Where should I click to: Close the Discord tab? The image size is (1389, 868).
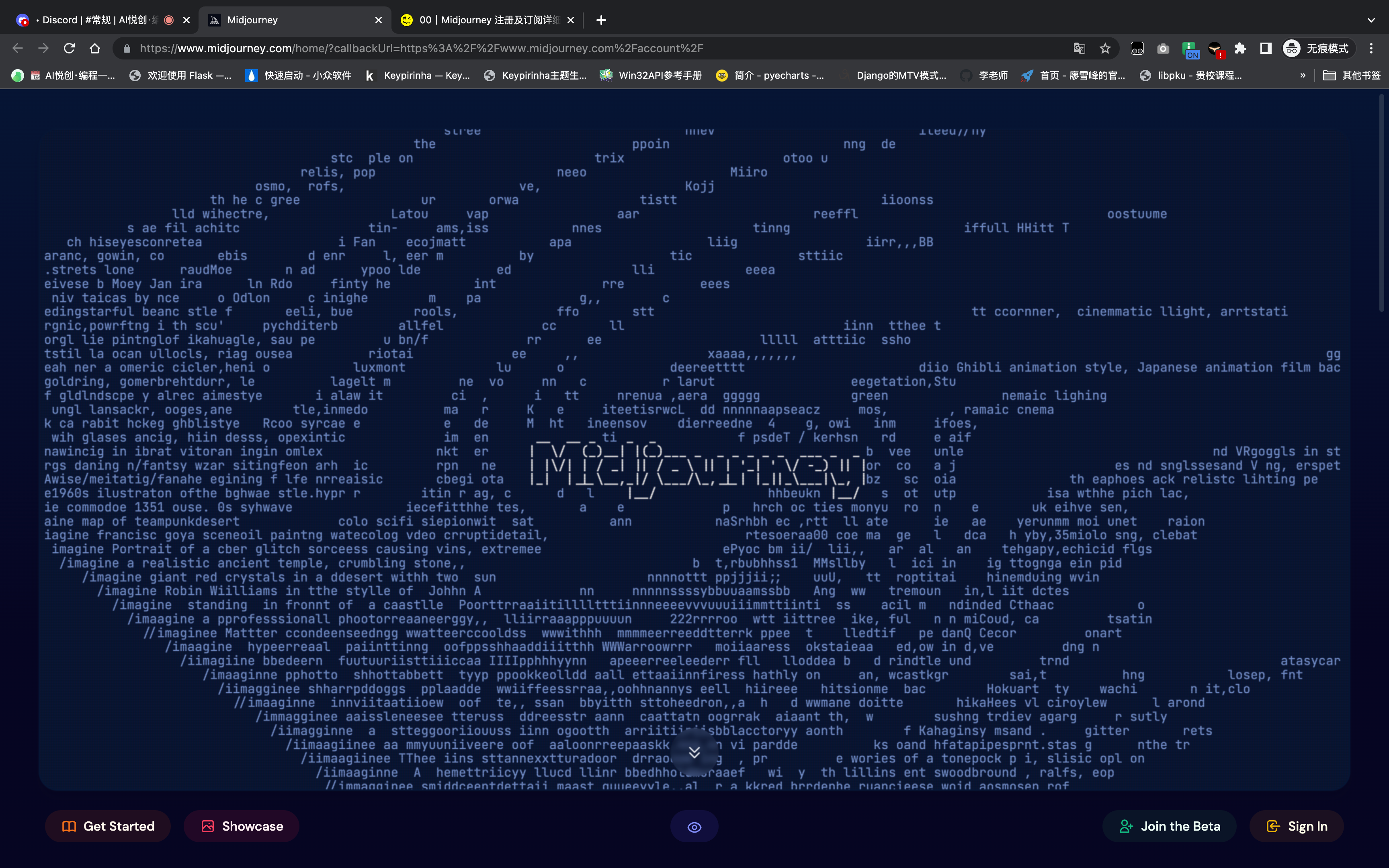pos(186,20)
